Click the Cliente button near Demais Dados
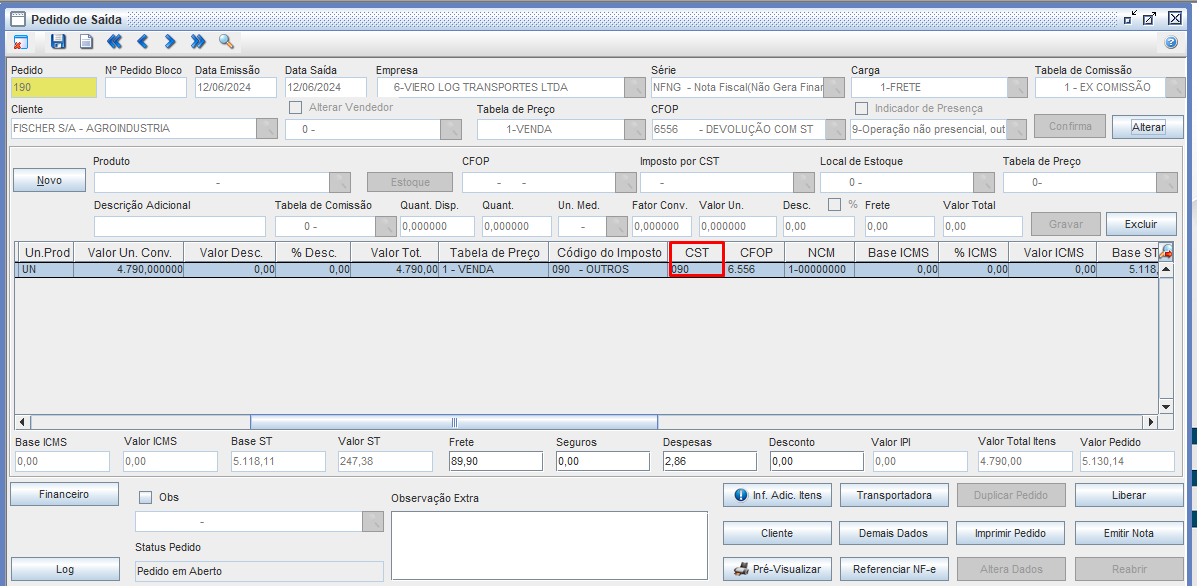The image size is (1197, 586). click(x=777, y=533)
